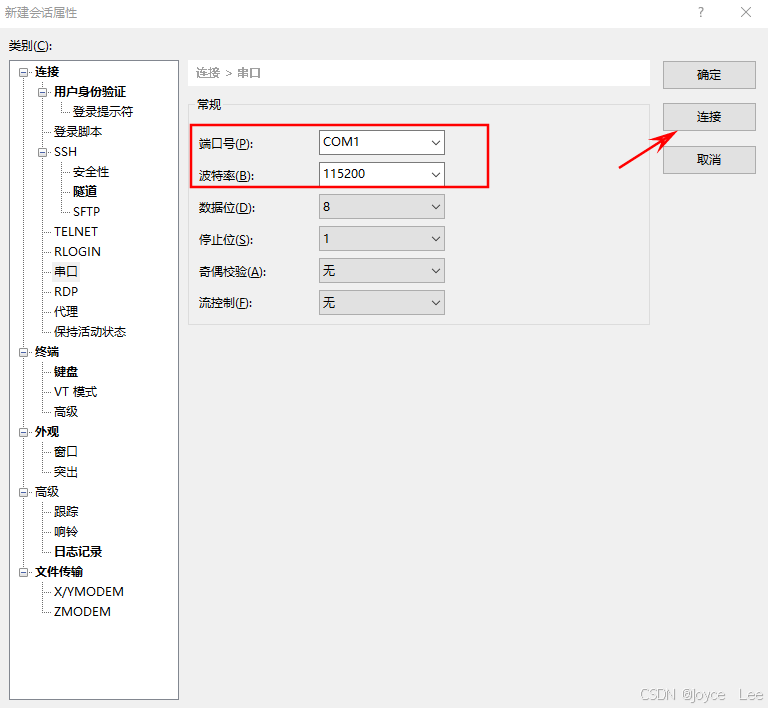Viewport: 768px width, 708px height.
Task: Click the 连接 button on the right
Action: click(x=709, y=117)
